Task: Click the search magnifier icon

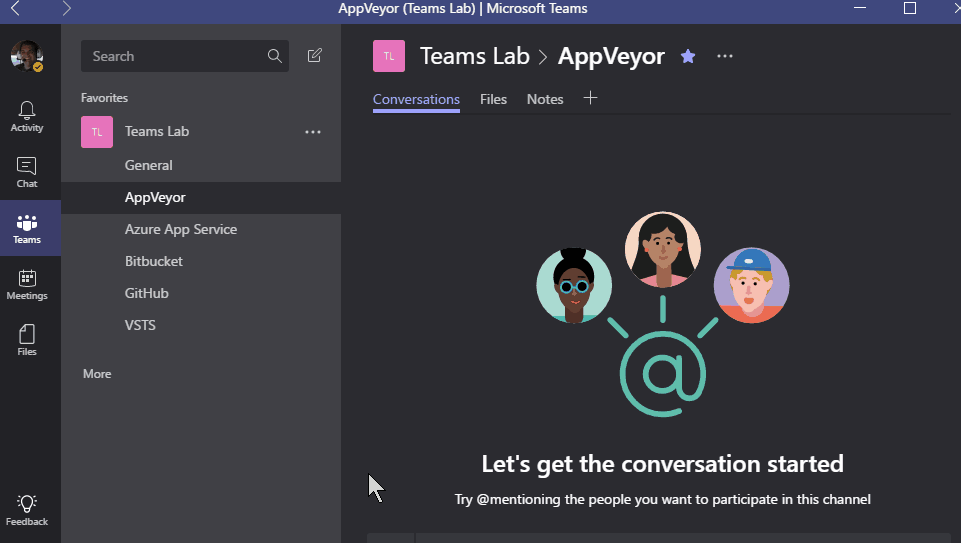Action: click(x=275, y=56)
